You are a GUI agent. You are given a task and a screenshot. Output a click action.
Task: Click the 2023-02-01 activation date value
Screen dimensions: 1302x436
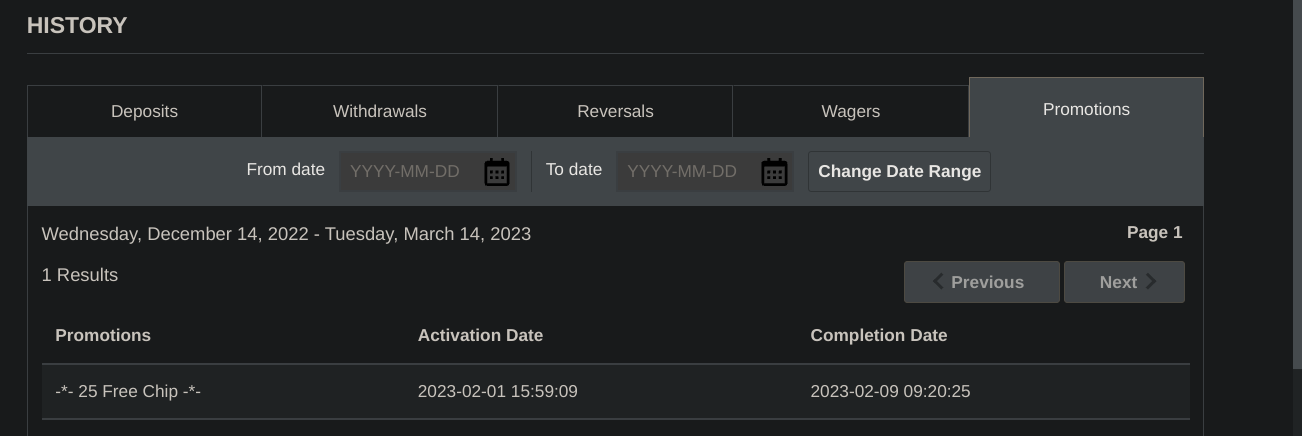click(497, 391)
